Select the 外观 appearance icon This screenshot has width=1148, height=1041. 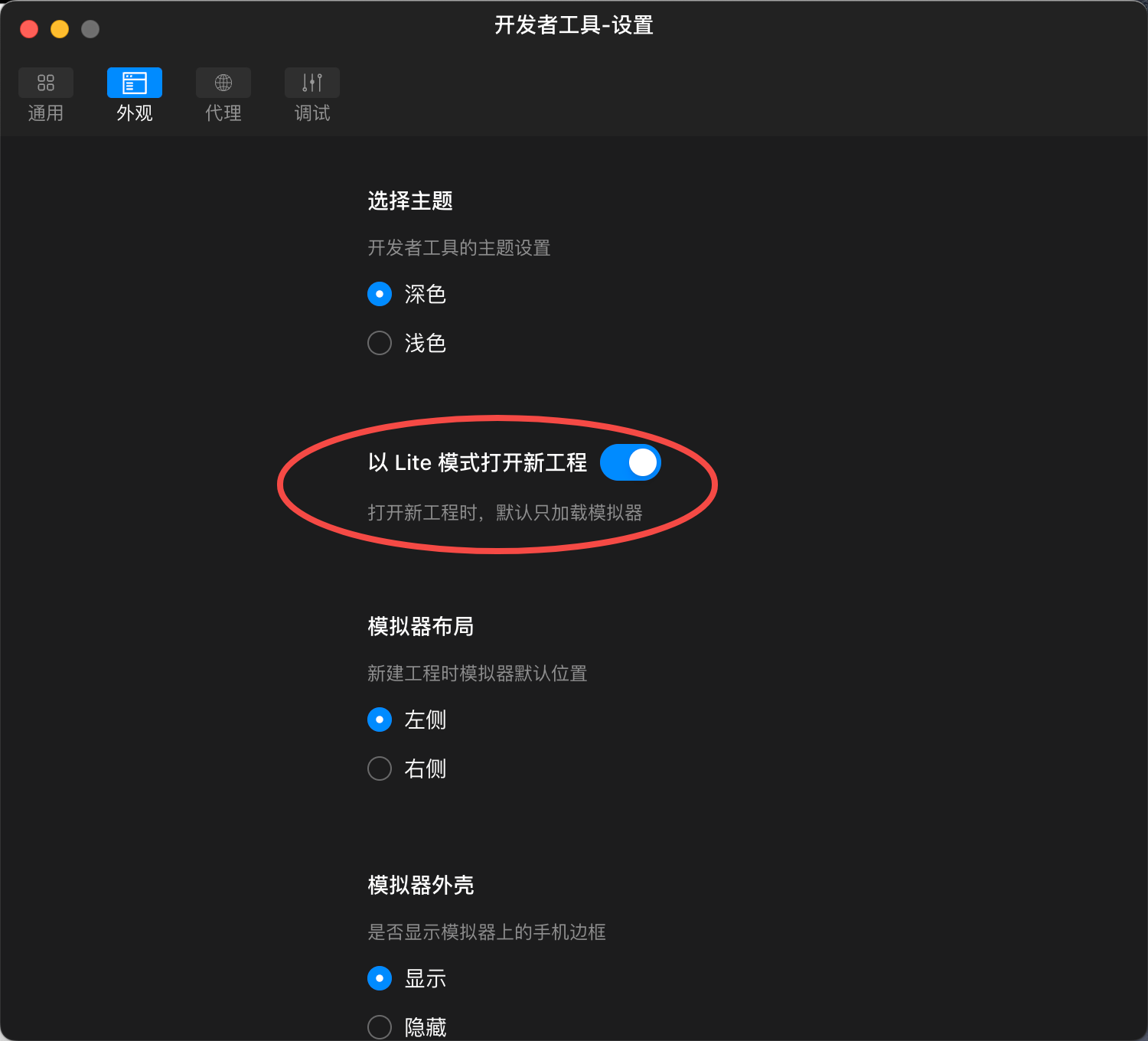135,83
